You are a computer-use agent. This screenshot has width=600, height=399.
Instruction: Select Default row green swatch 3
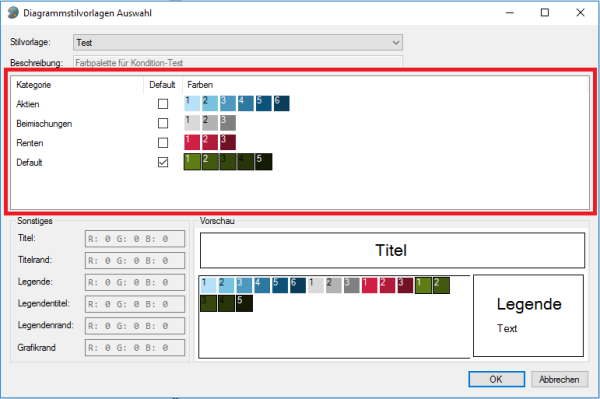click(x=228, y=162)
